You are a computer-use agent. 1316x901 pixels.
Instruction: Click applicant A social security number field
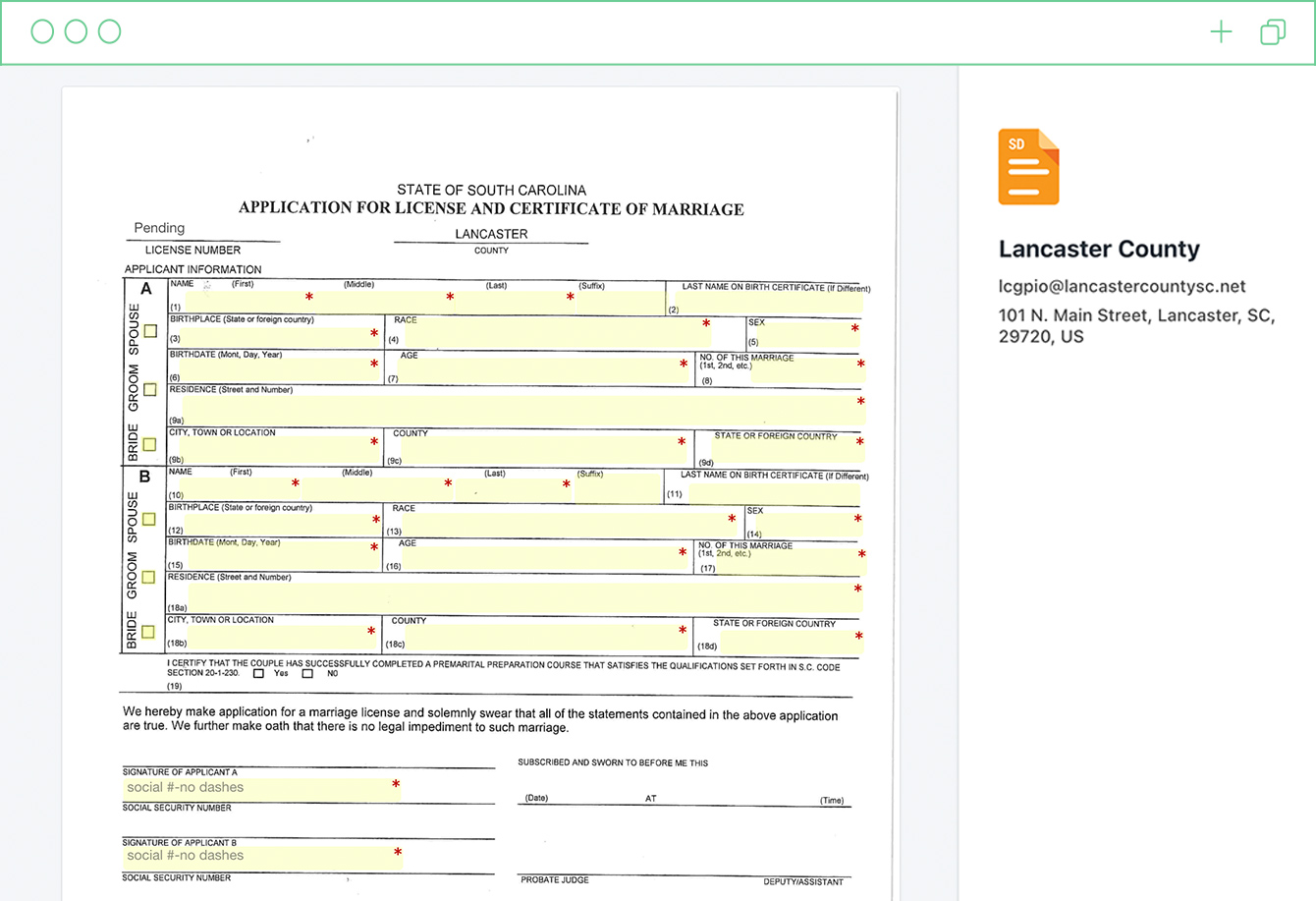tap(260, 788)
